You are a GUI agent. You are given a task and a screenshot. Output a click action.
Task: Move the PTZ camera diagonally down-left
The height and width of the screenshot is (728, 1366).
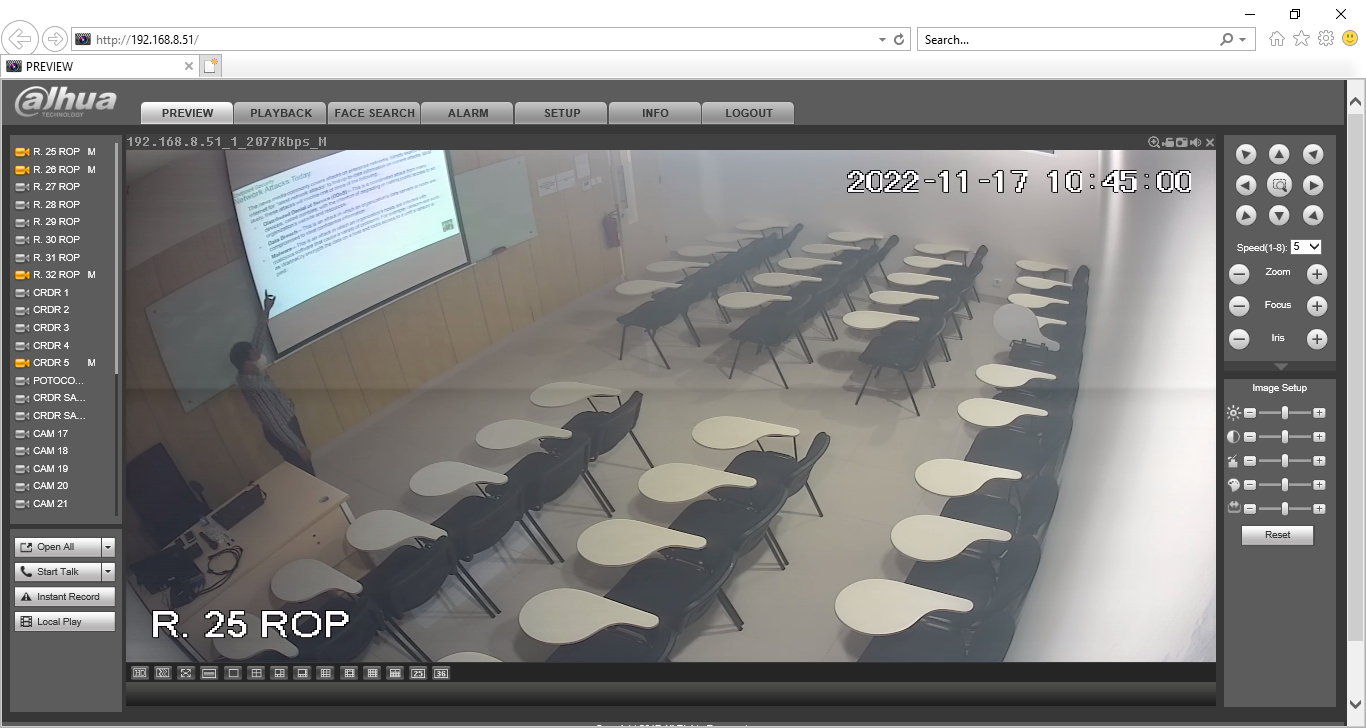(x=1246, y=215)
